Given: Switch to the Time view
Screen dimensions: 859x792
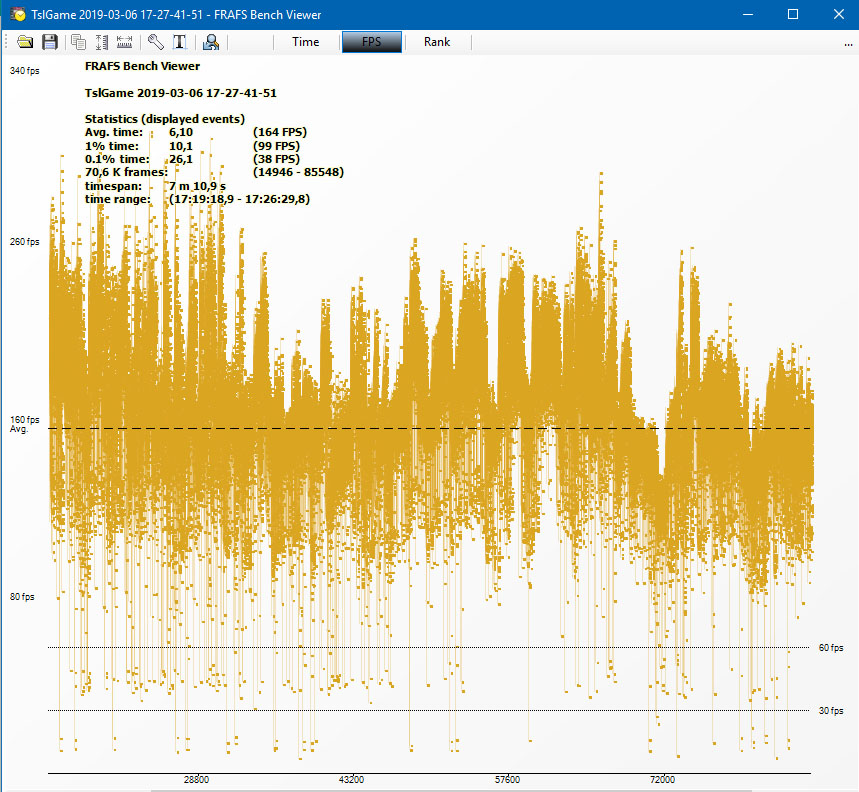Looking at the screenshot, I should coord(305,42).
